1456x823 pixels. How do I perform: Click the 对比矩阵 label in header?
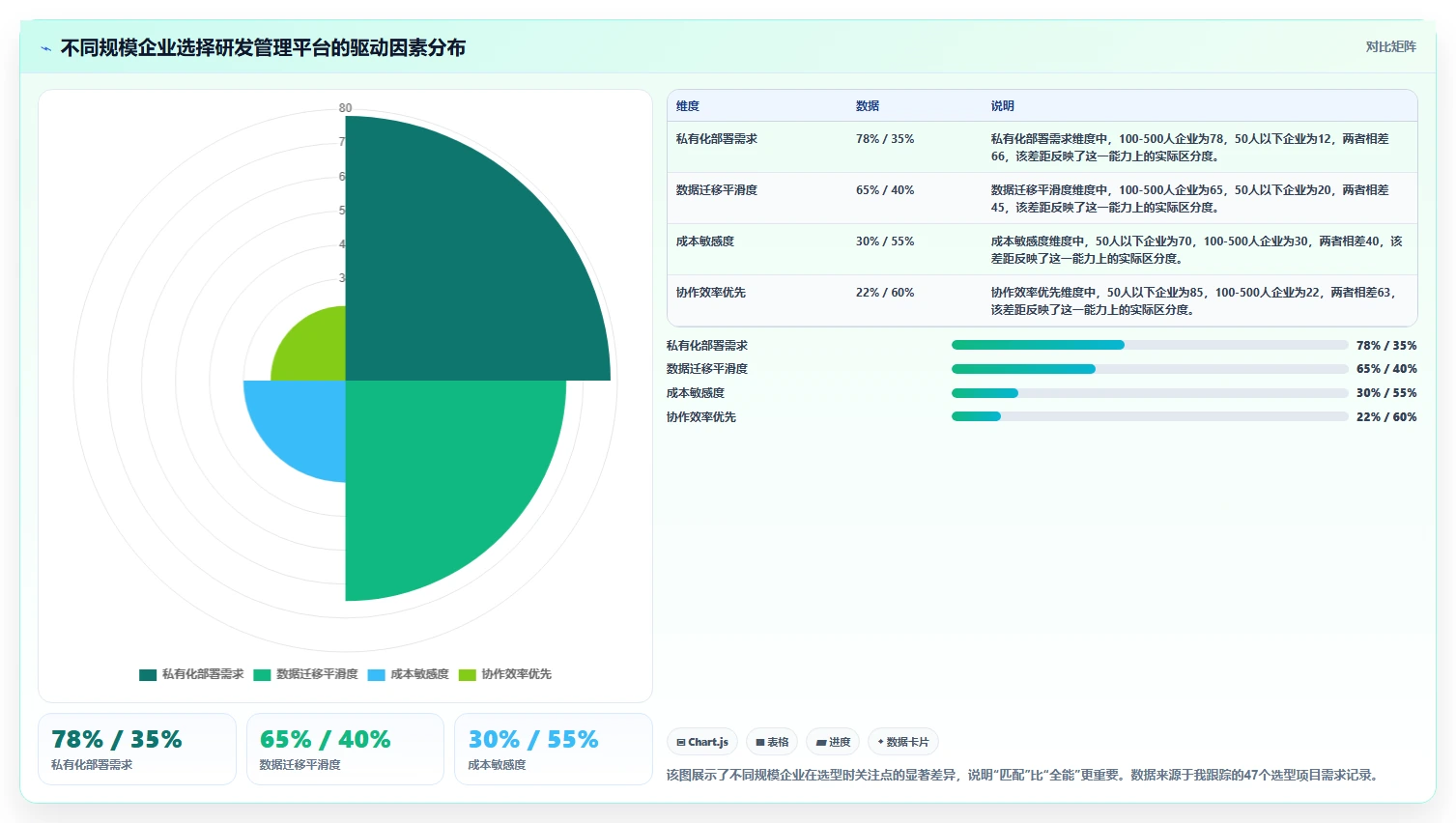(1390, 47)
